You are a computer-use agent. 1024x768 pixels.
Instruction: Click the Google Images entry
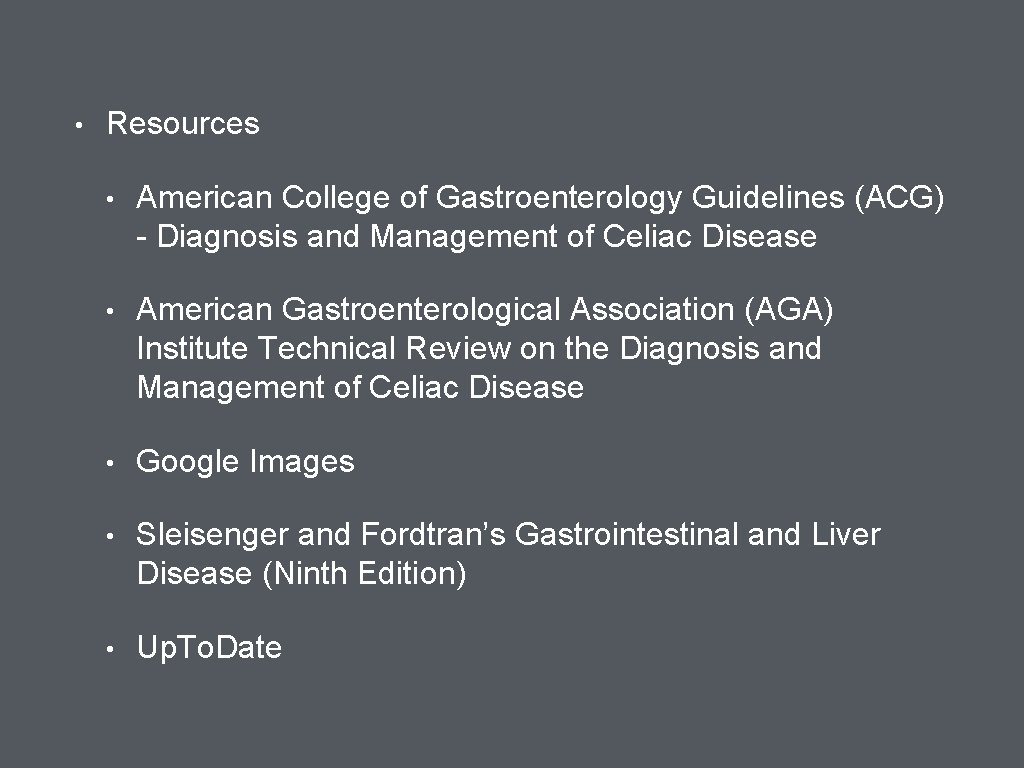pyautogui.click(x=245, y=462)
